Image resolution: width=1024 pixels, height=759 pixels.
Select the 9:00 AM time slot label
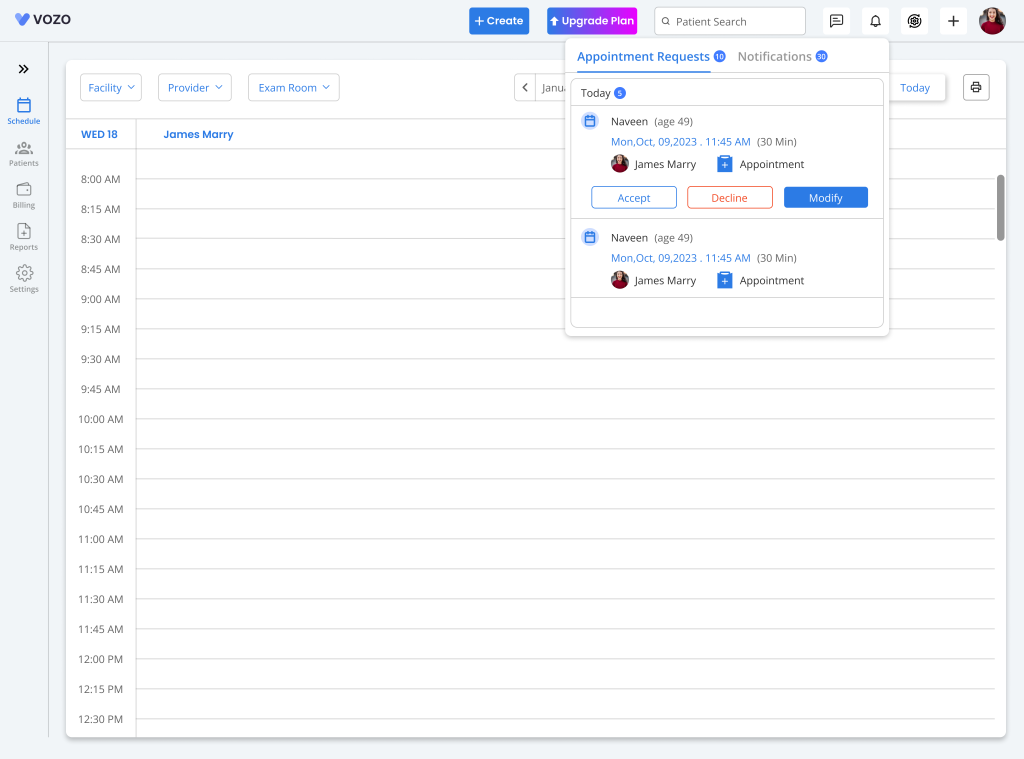pos(101,299)
